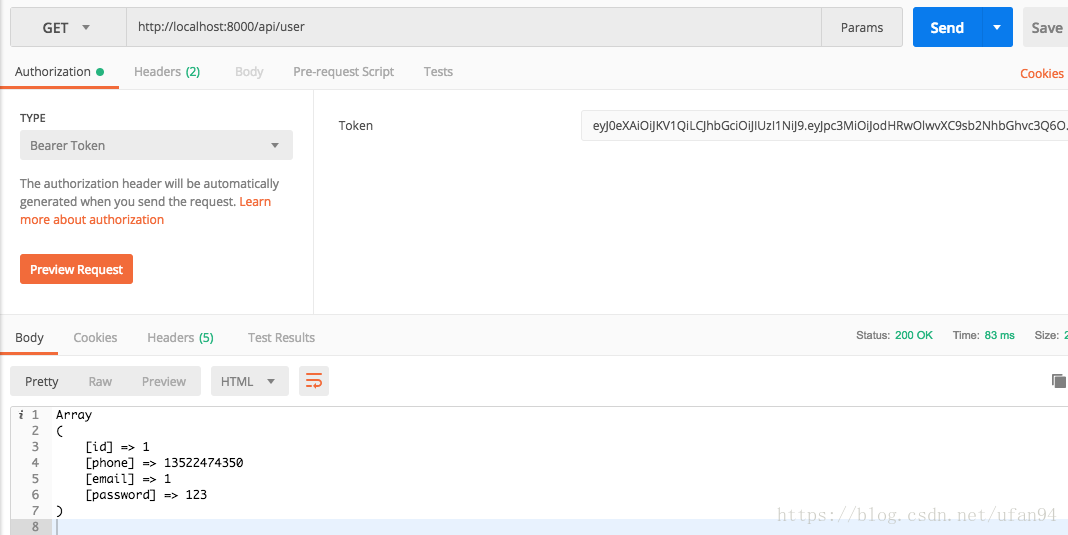Expand the Send options arrow
This screenshot has width=1068, height=535.
click(997, 27)
